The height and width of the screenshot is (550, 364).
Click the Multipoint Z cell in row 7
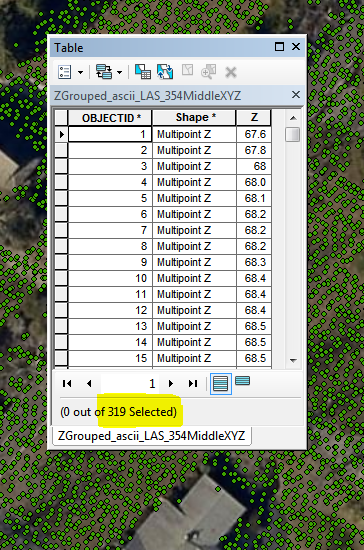194,230
